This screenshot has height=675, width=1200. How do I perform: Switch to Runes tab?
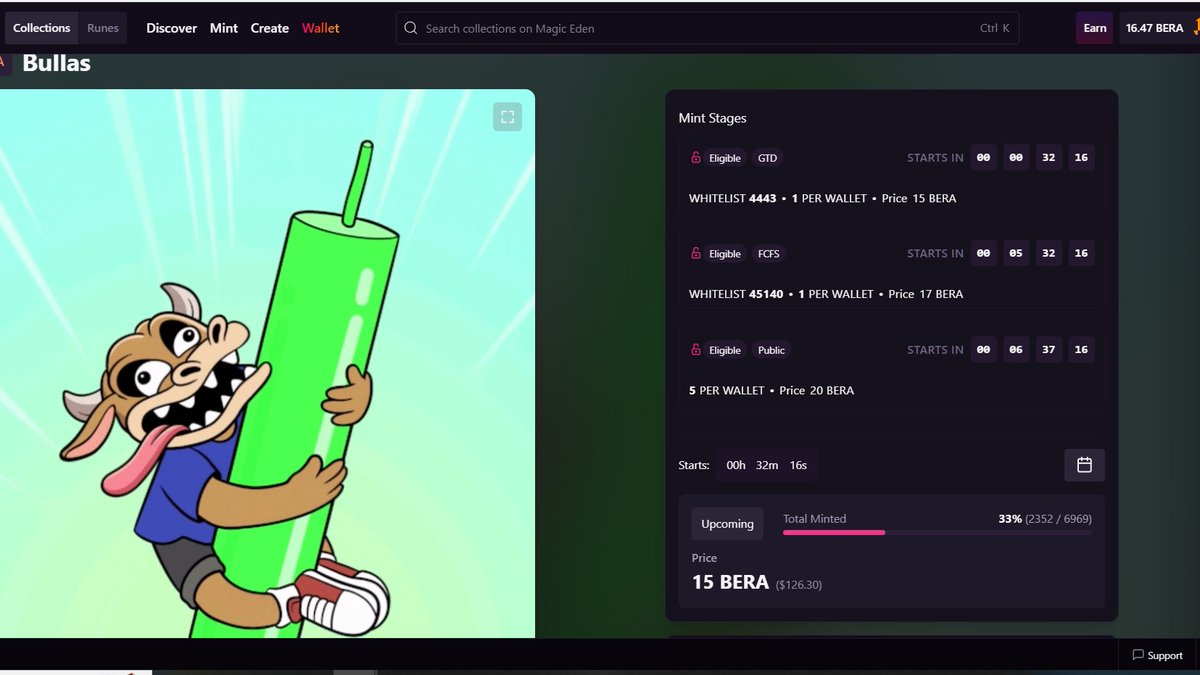click(x=103, y=28)
